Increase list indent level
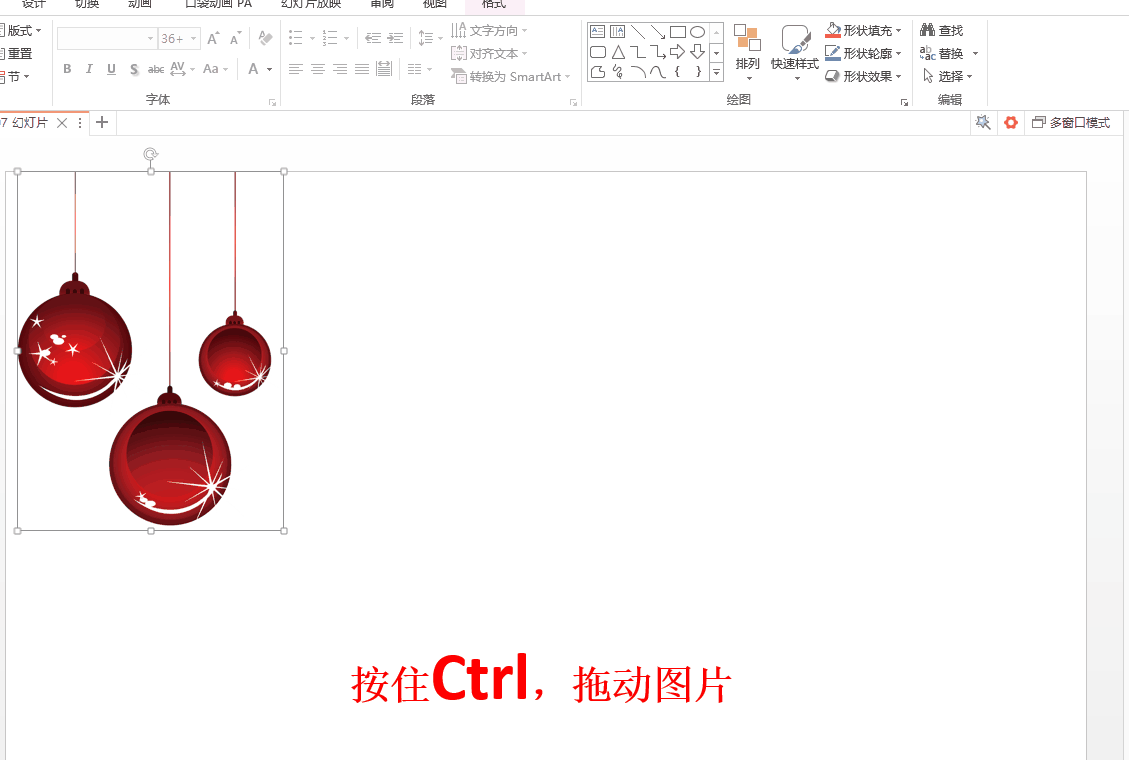 click(x=395, y=38)
